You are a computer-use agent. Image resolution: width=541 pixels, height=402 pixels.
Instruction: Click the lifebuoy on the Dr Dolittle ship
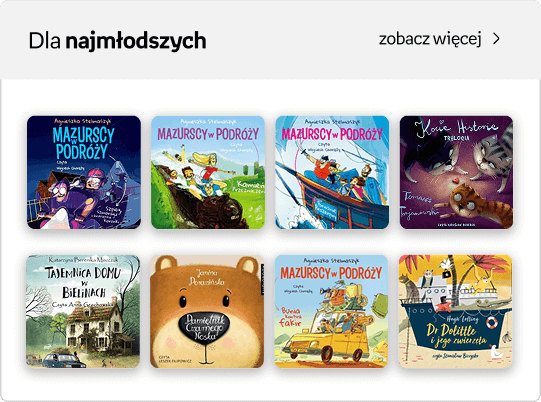point(491,323)
